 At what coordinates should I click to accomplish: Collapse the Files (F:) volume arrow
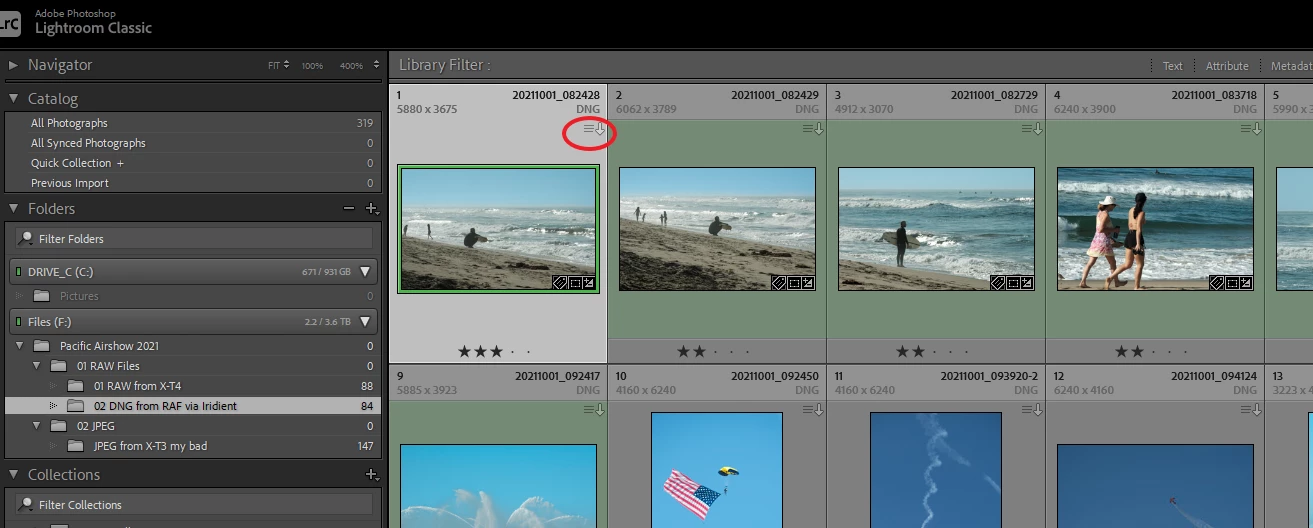(x=365, y=322)
